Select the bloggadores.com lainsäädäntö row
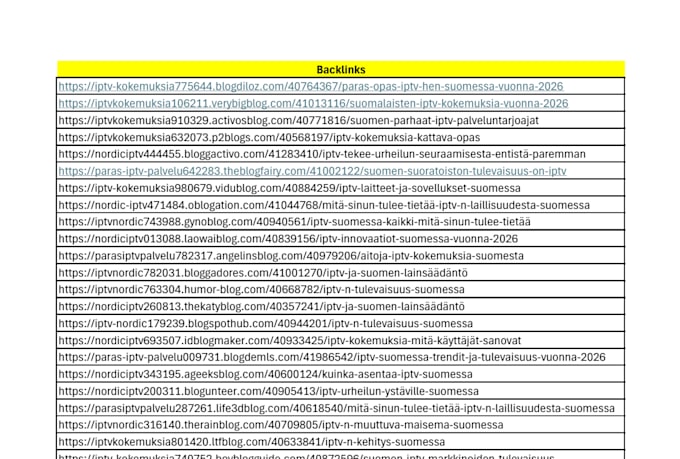 (x=340, y=272)
